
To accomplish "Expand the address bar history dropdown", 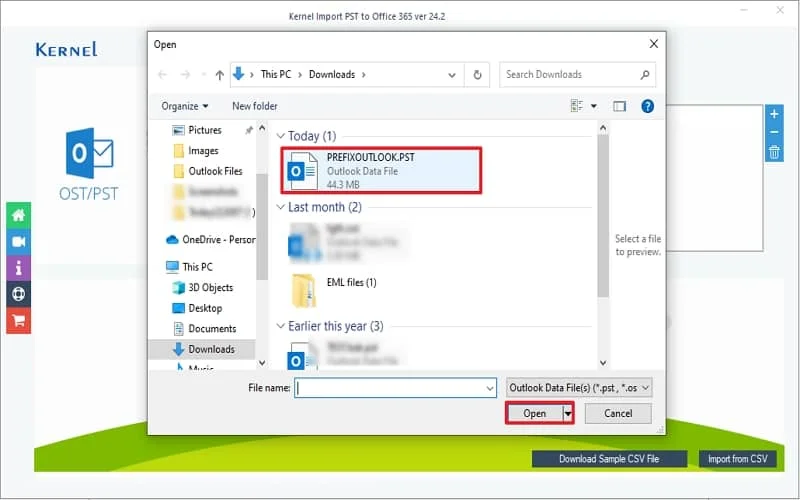I will [452, 75].
